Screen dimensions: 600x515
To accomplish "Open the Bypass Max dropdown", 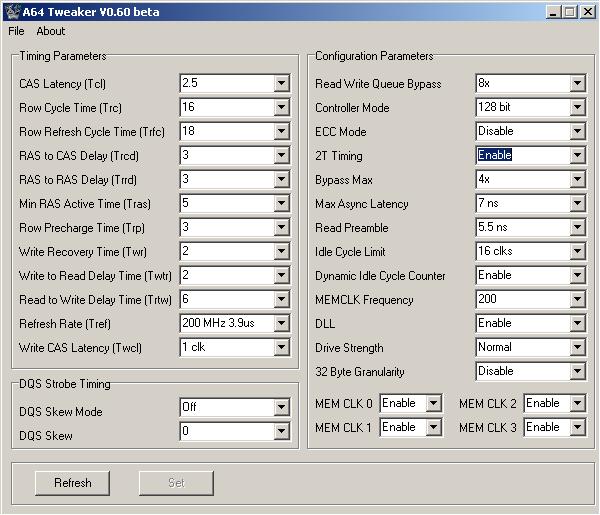I will coord(577,179).
